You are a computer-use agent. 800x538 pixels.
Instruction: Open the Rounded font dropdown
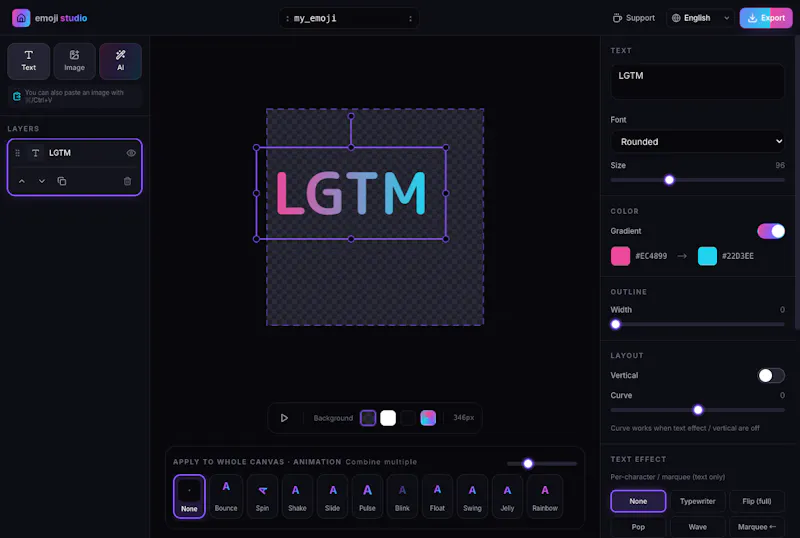click(697, 142)
